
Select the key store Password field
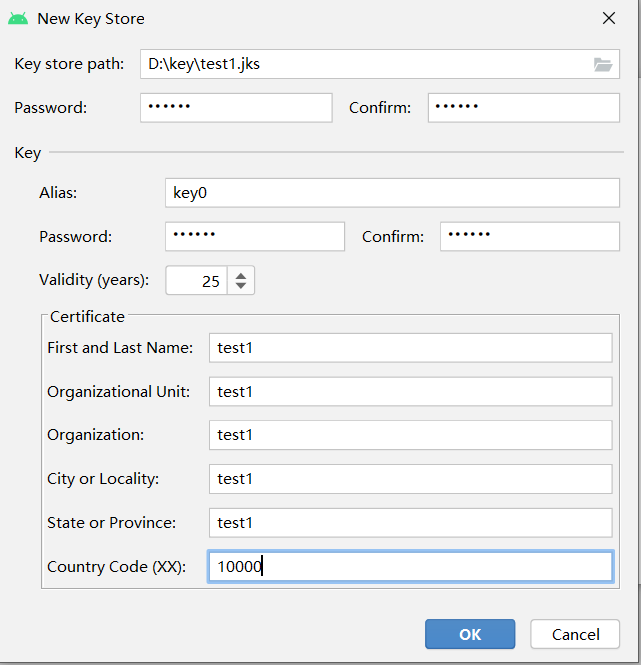tap(236, 108)
